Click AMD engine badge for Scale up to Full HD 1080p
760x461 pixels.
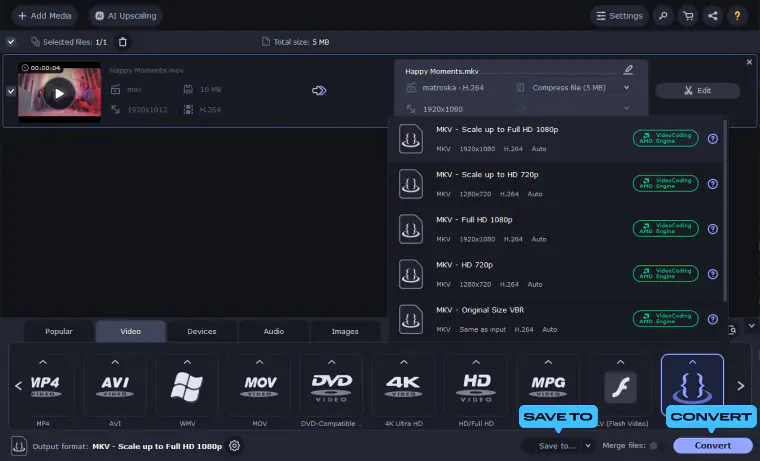[665, 138]
